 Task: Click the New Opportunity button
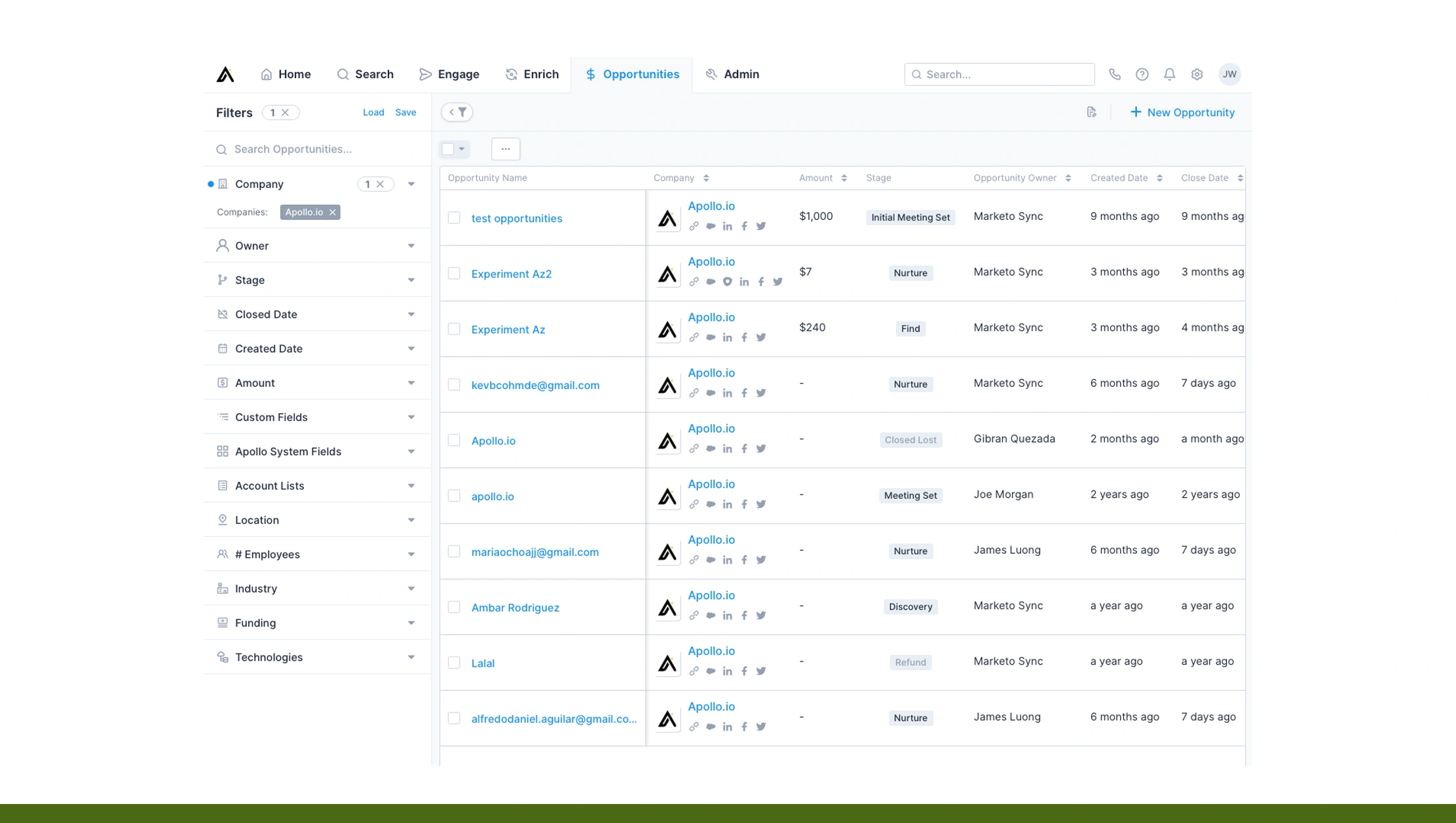1182,112
